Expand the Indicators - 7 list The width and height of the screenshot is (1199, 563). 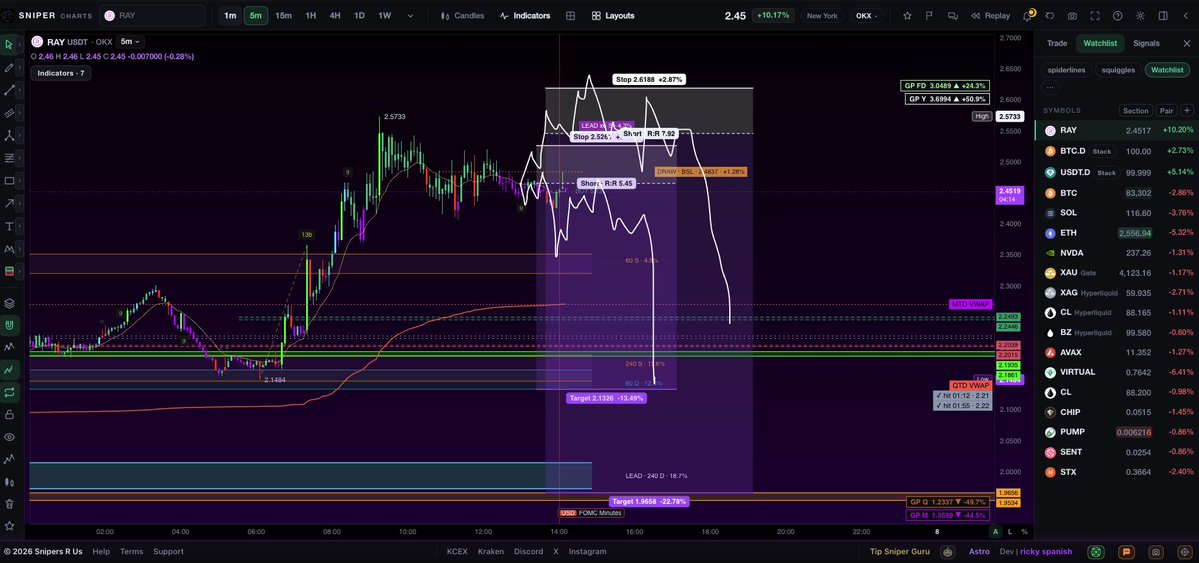(61, 73)
